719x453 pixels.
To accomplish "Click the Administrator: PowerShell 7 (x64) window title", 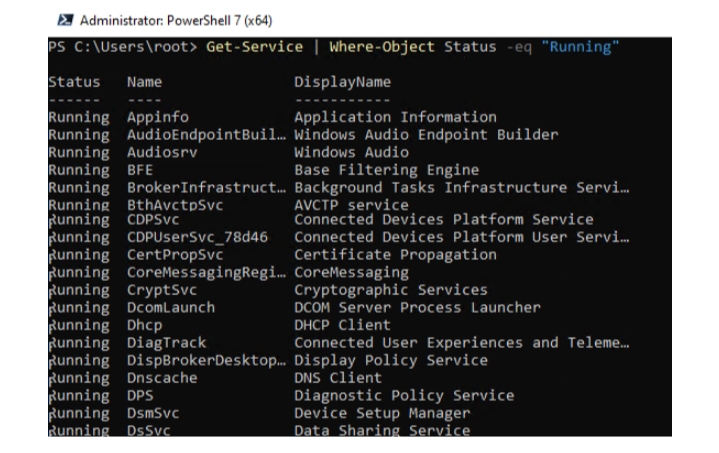I will (176, 21).
